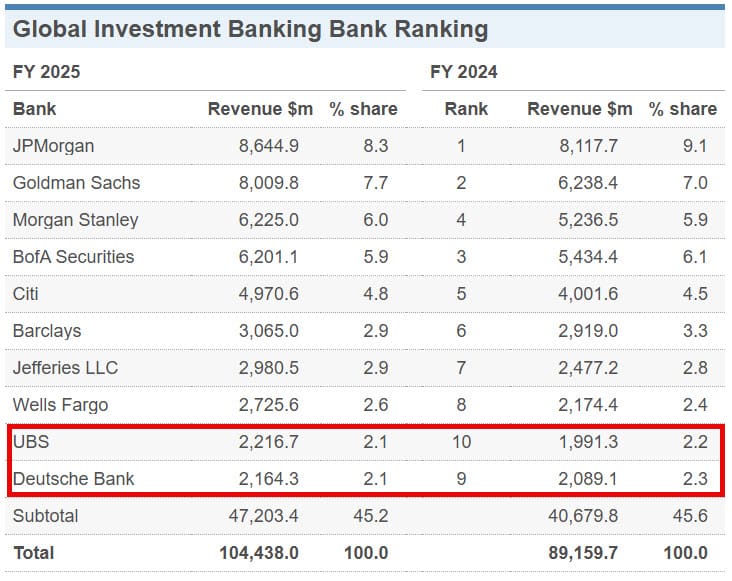Click Morgan Stanley FY 2024 revenue "5,236.5"
Image resolution: width=732 pixels, height=581 pixels.
tap(588, 220)
